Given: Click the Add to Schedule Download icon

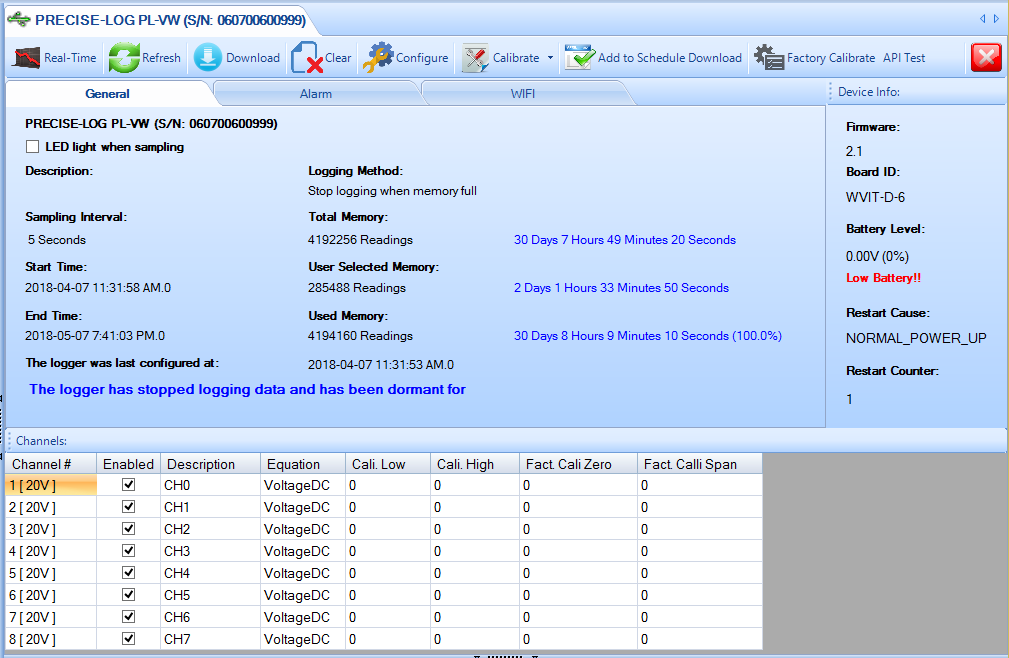Looking at the screenshot, I should (579, 58).
